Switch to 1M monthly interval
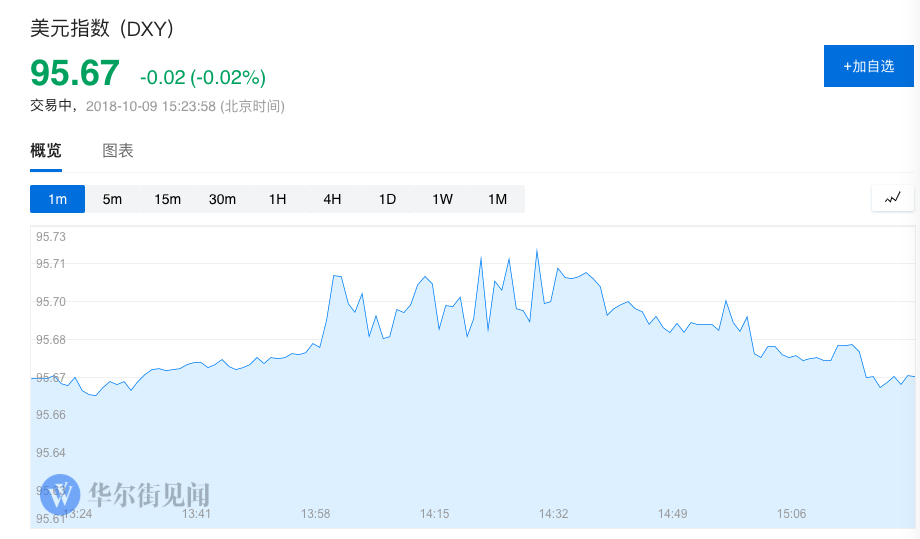Viewport: 920px width, 539px height. [x=497, y=199]
